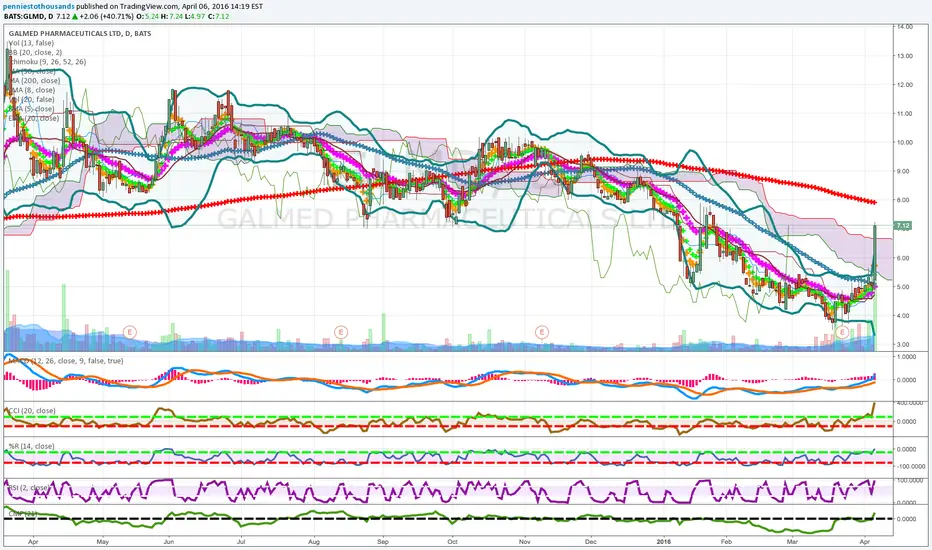Click the Feb time axis label

pyautogui.click(x=726, y=542)
